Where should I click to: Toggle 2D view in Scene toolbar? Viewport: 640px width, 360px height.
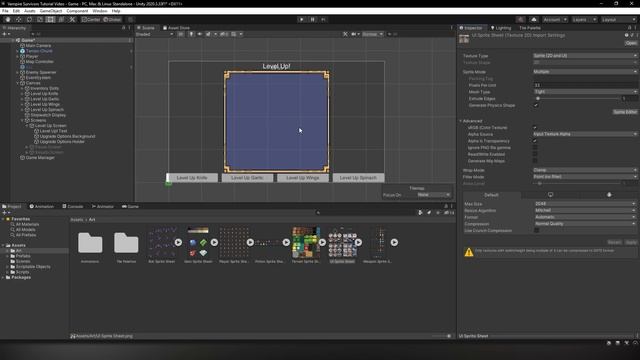(181, 34)
